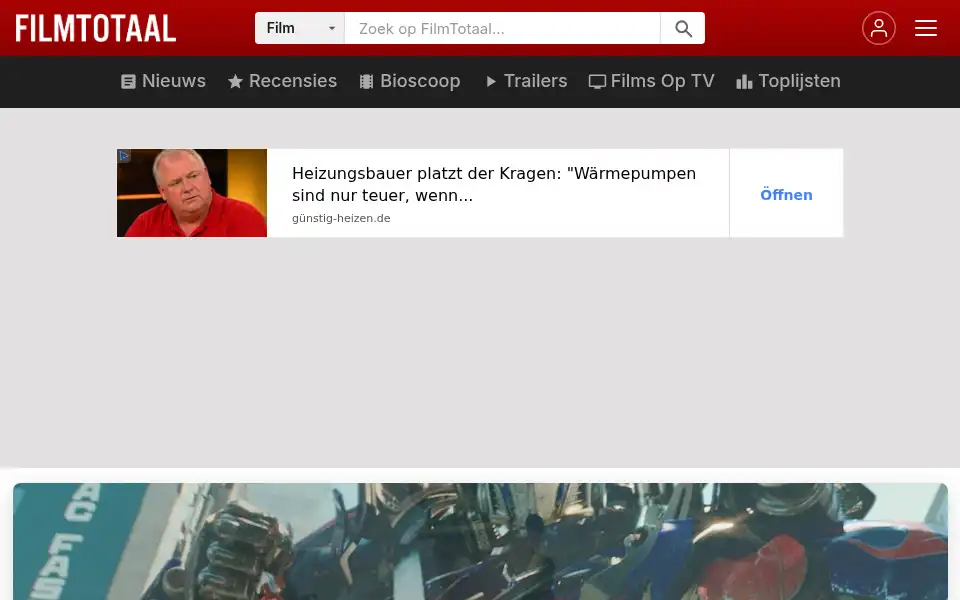Go to the Nieuws section
The height and width of the screenshot is (600, 960).
pos(163,81)
